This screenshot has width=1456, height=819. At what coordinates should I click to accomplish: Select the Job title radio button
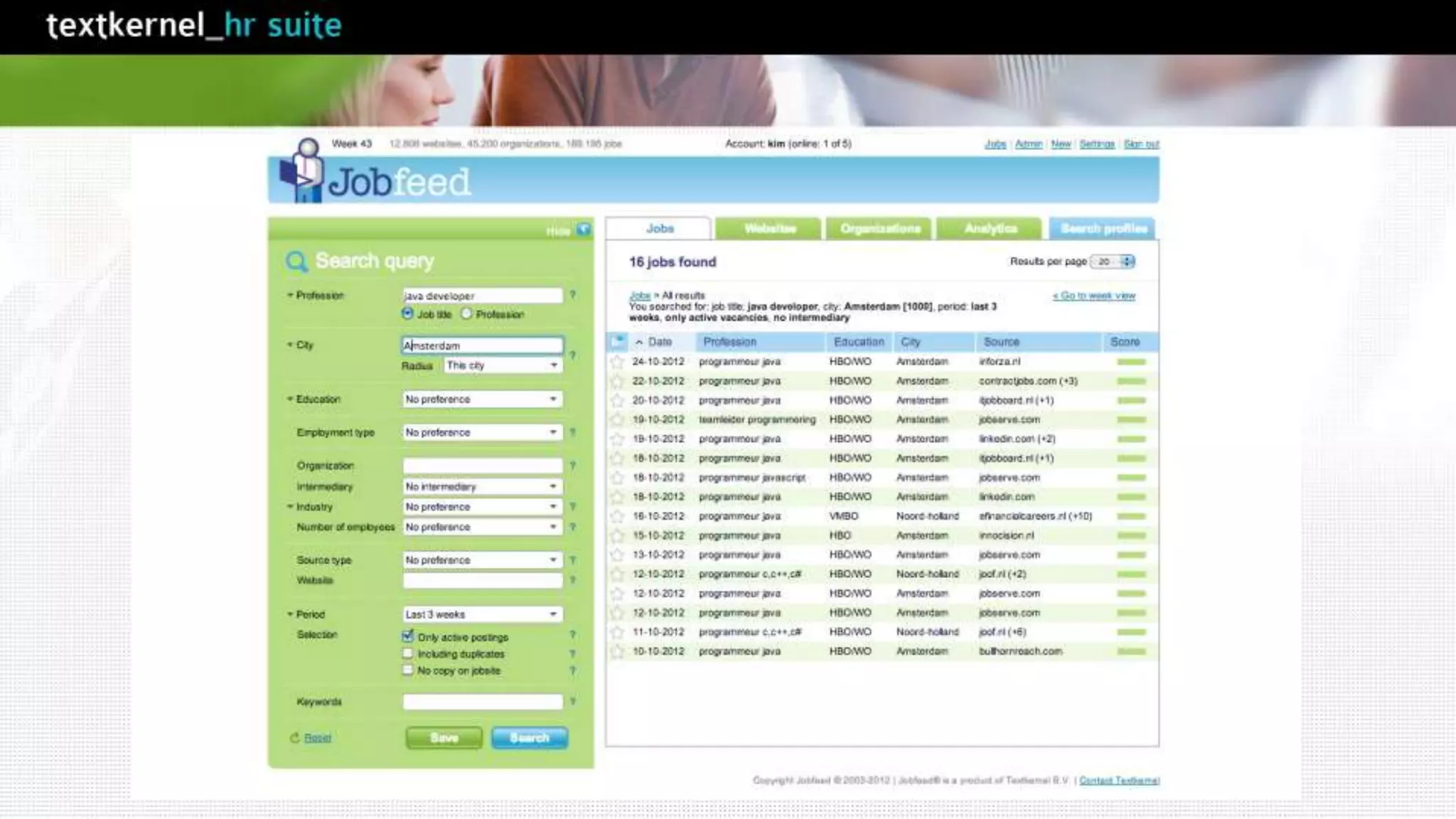(407, 314)
